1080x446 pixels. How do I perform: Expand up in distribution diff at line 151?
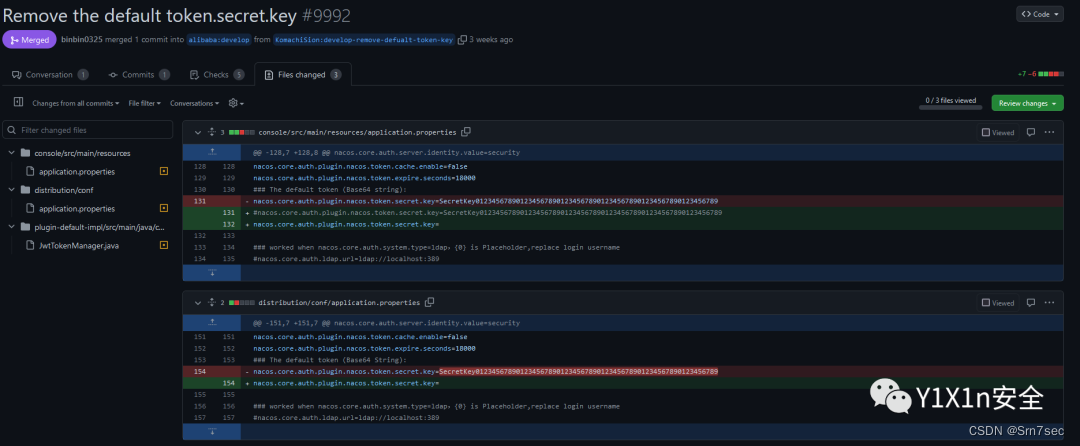[x=211, y=322]
